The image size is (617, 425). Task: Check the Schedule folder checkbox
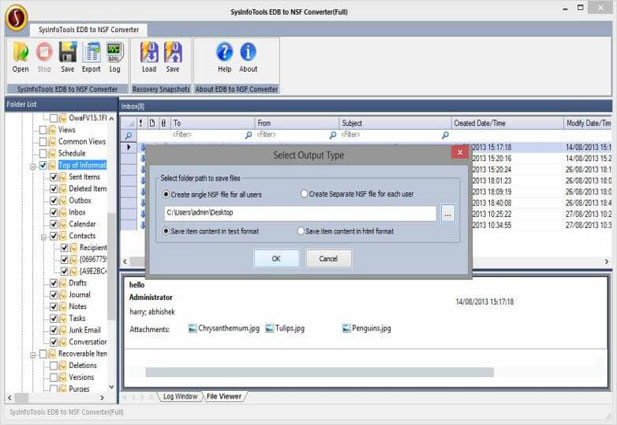tap(43, 153)
